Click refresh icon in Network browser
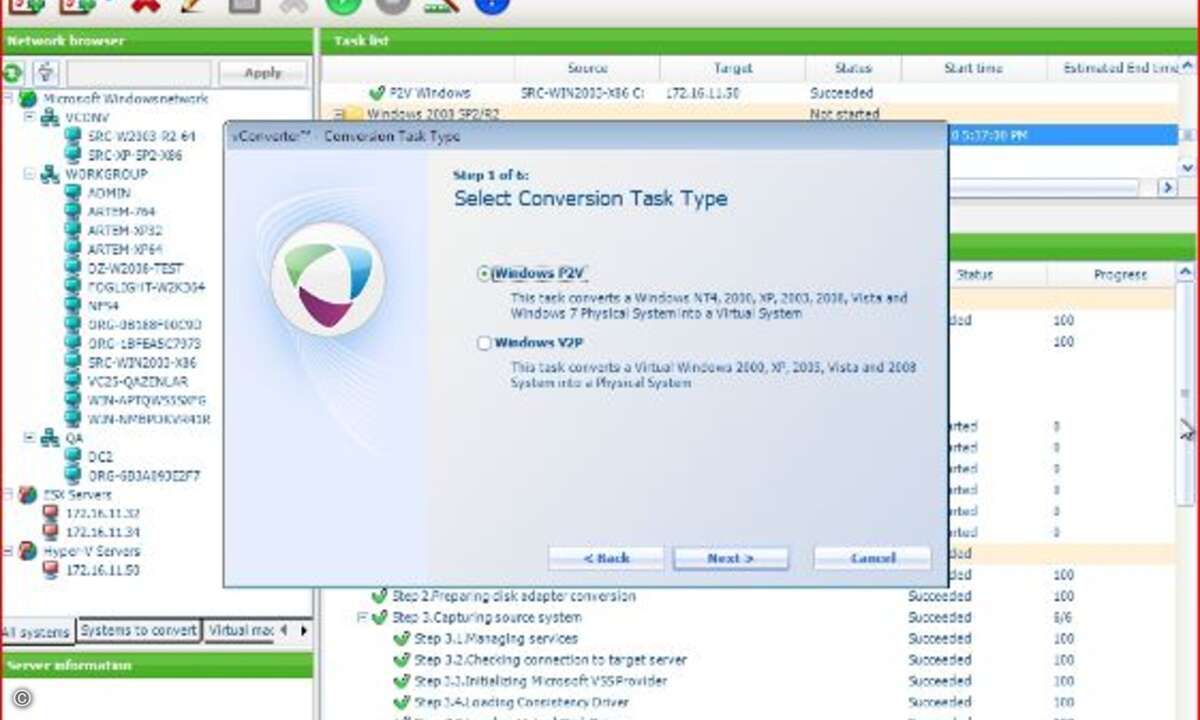1200x720 pixels. [12, 73]
